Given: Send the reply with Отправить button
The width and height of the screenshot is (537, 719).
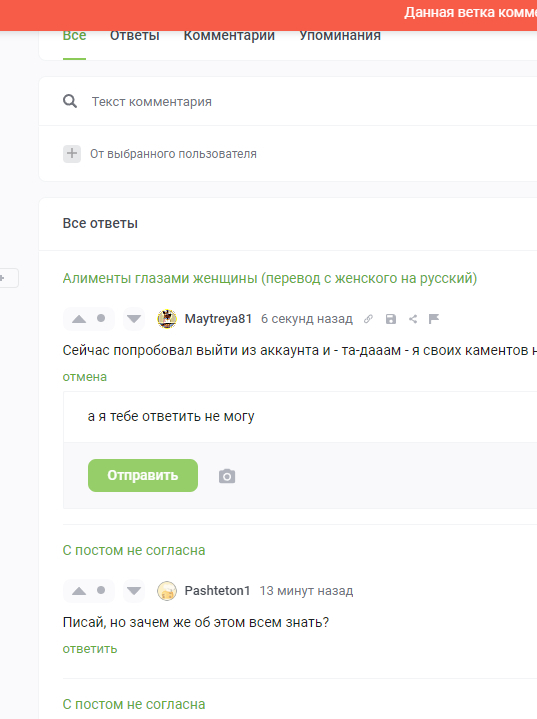Looking at the screenshot, I should coord(143,476).
